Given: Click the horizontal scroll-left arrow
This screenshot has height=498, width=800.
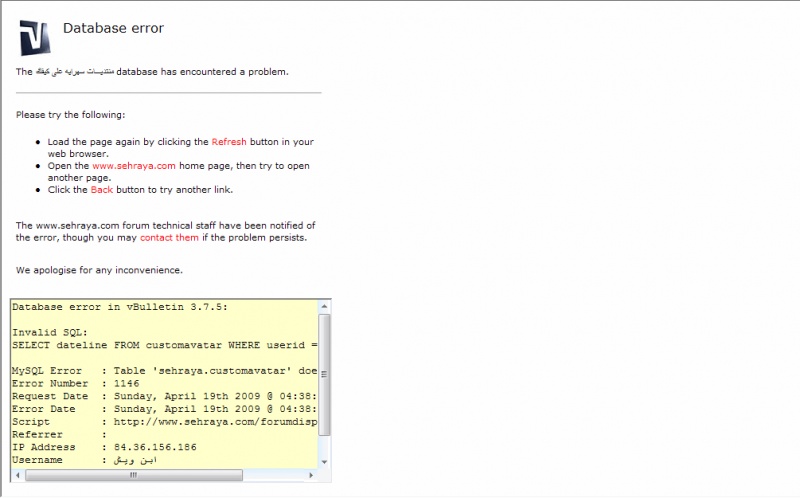Looking at the screenshot, I should coord(18,475).
